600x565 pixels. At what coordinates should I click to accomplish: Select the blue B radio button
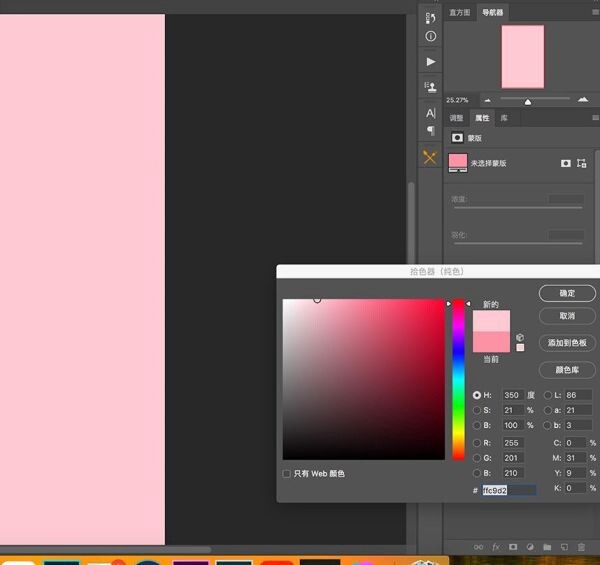(477, 473)
